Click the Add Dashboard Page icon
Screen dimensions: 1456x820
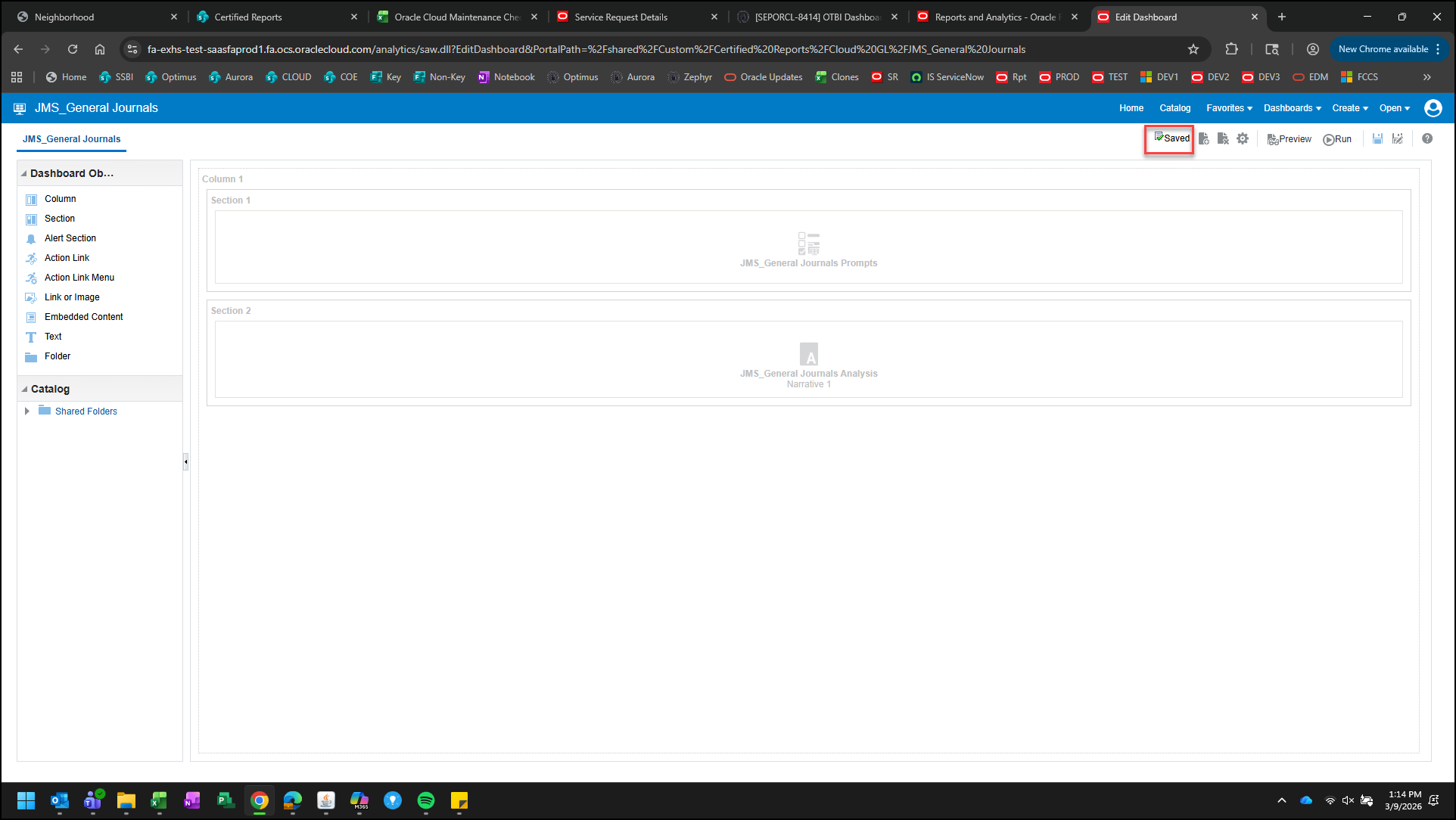click(1203, 139)
